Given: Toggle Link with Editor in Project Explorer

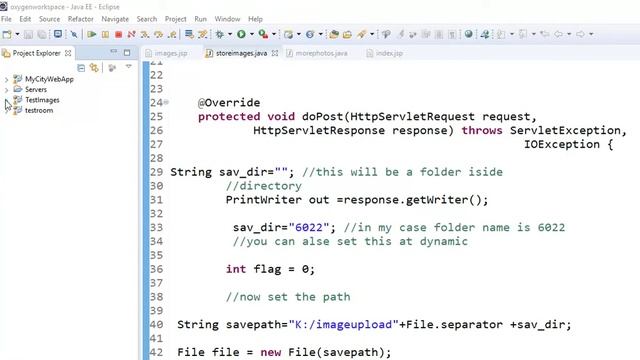Looking at the screenshot, I should pyautogui.click(x=94, y=68).
